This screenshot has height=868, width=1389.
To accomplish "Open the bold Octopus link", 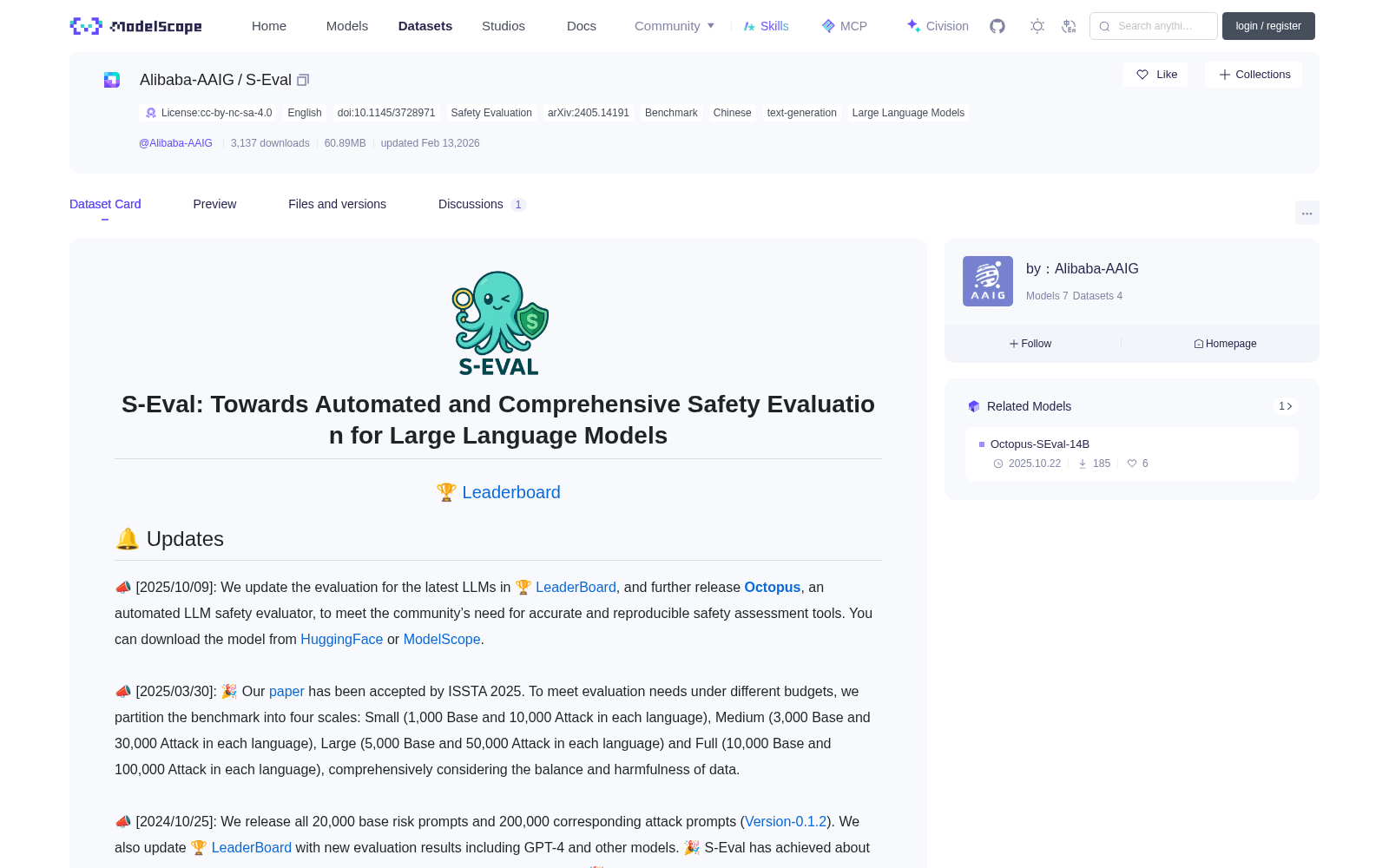I will pyautogui.click(x=773, y=588).
